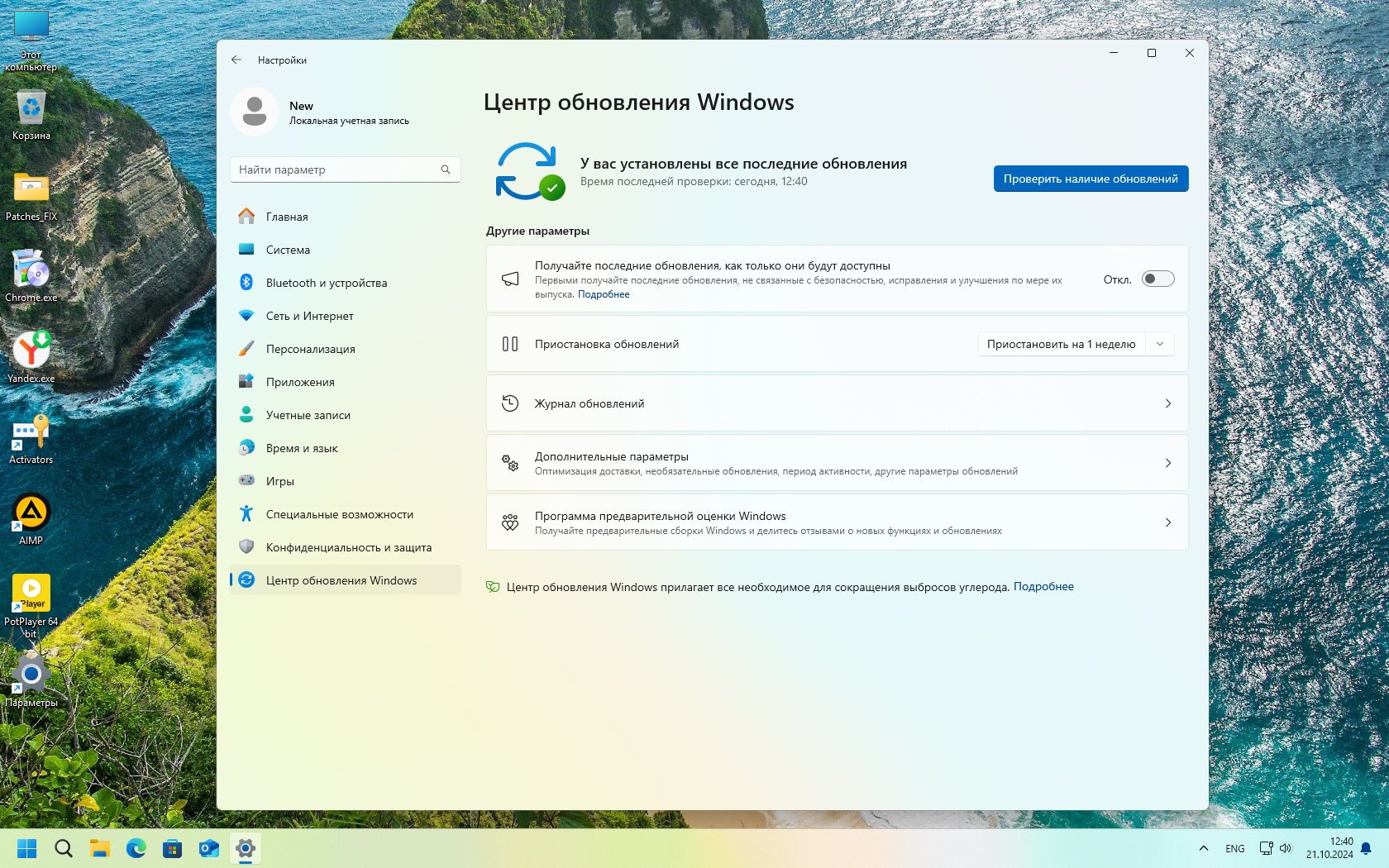
Task: Select Персонализация in the sidebar
Action: coord(310,349)
